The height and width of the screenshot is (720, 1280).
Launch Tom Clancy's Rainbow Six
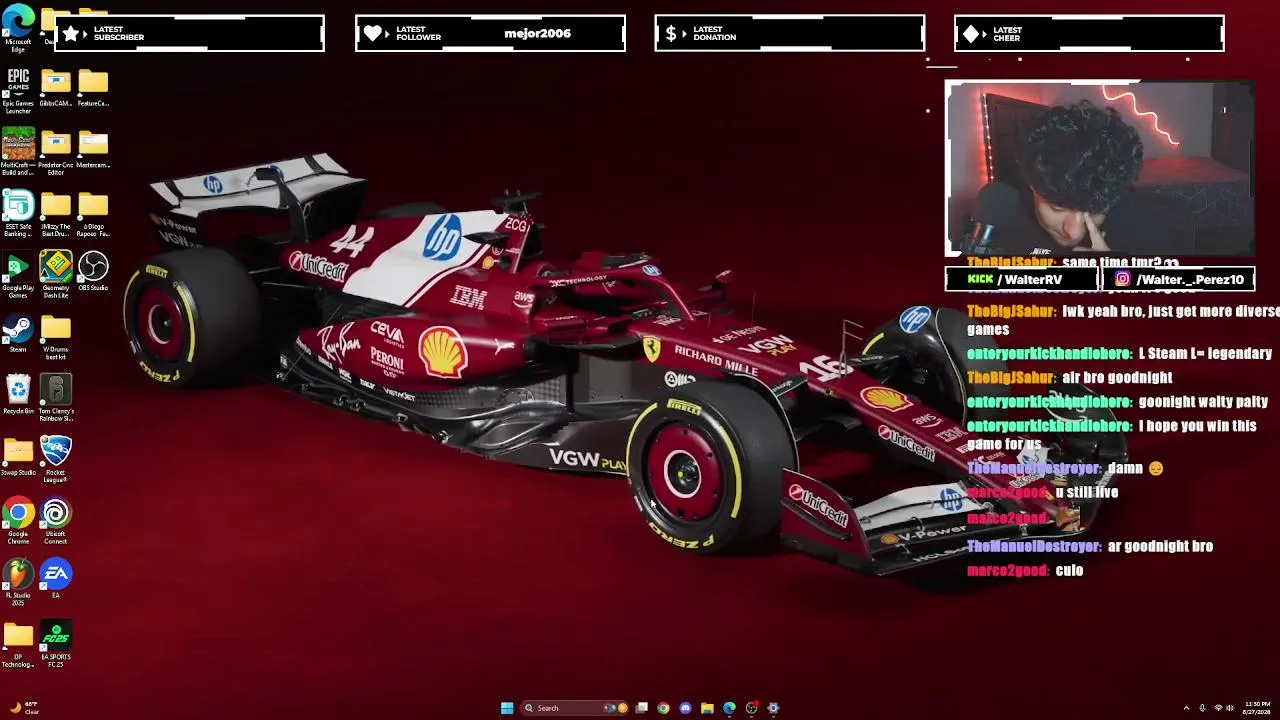(x=56, y=399)
